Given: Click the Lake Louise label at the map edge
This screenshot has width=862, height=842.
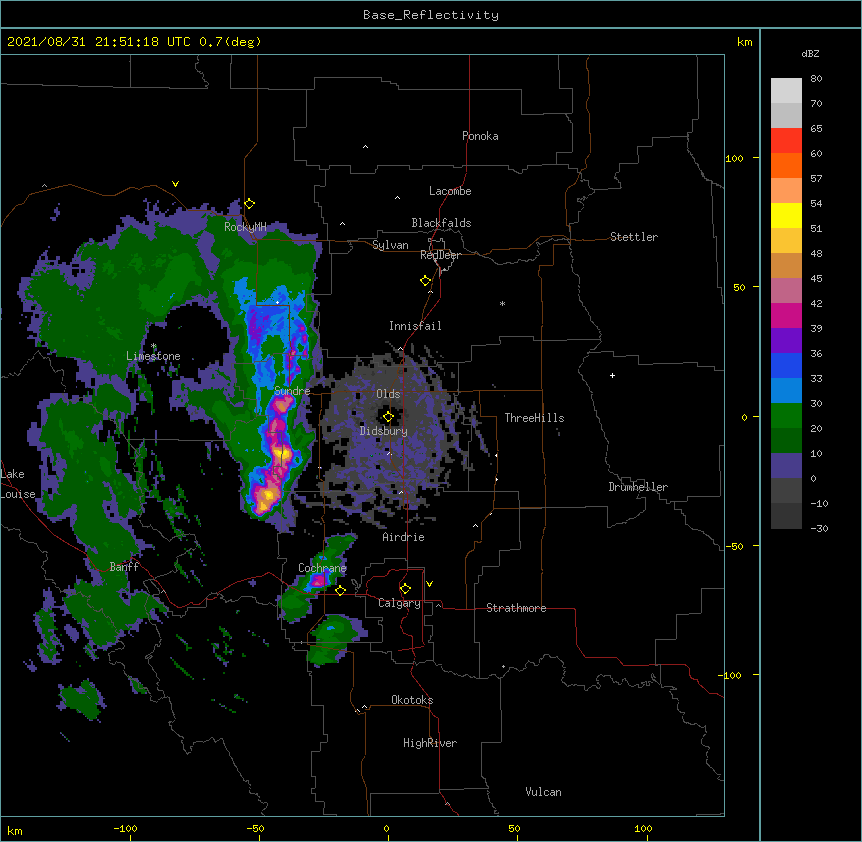Looking at the screenshot, I should click(x=18, y=484).
